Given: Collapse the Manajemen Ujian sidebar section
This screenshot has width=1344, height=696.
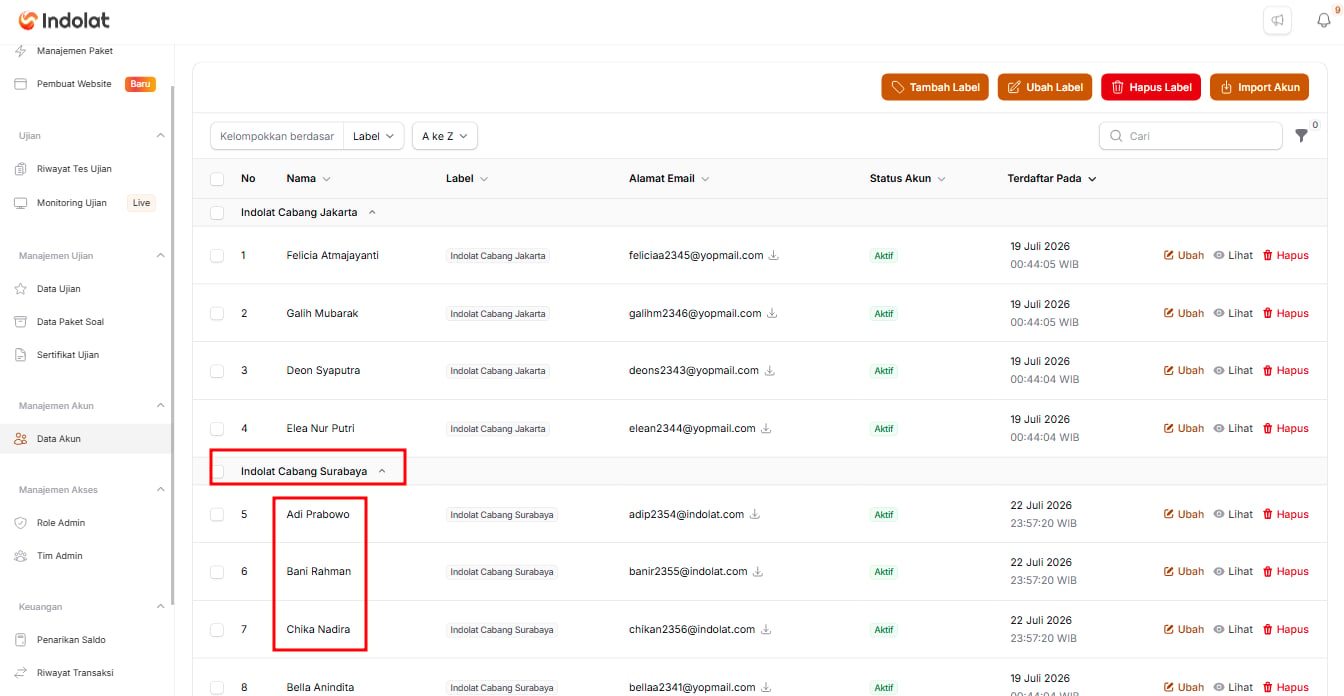Looking at the screenshot, I should coord(161,256).
